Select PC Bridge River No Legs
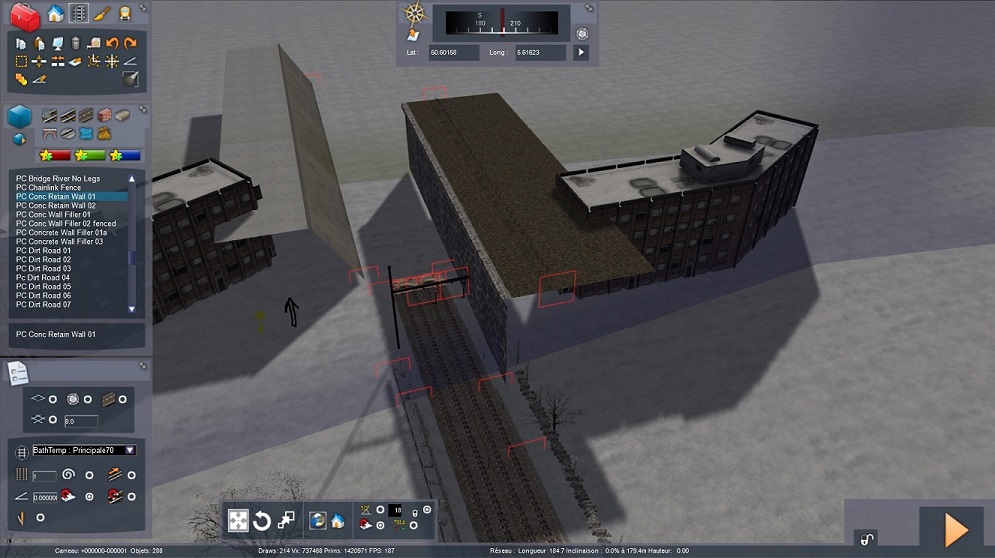The image size is (995, 558). coord(58,178)
